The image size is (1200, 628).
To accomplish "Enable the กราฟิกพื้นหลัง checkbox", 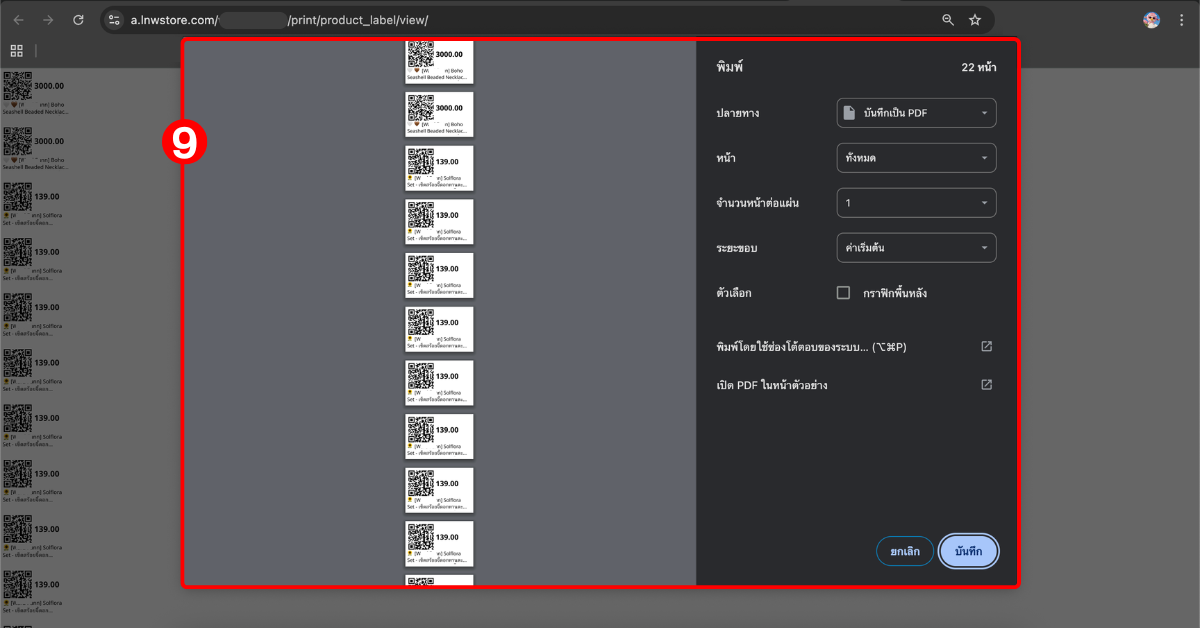I will pos(843,293).
